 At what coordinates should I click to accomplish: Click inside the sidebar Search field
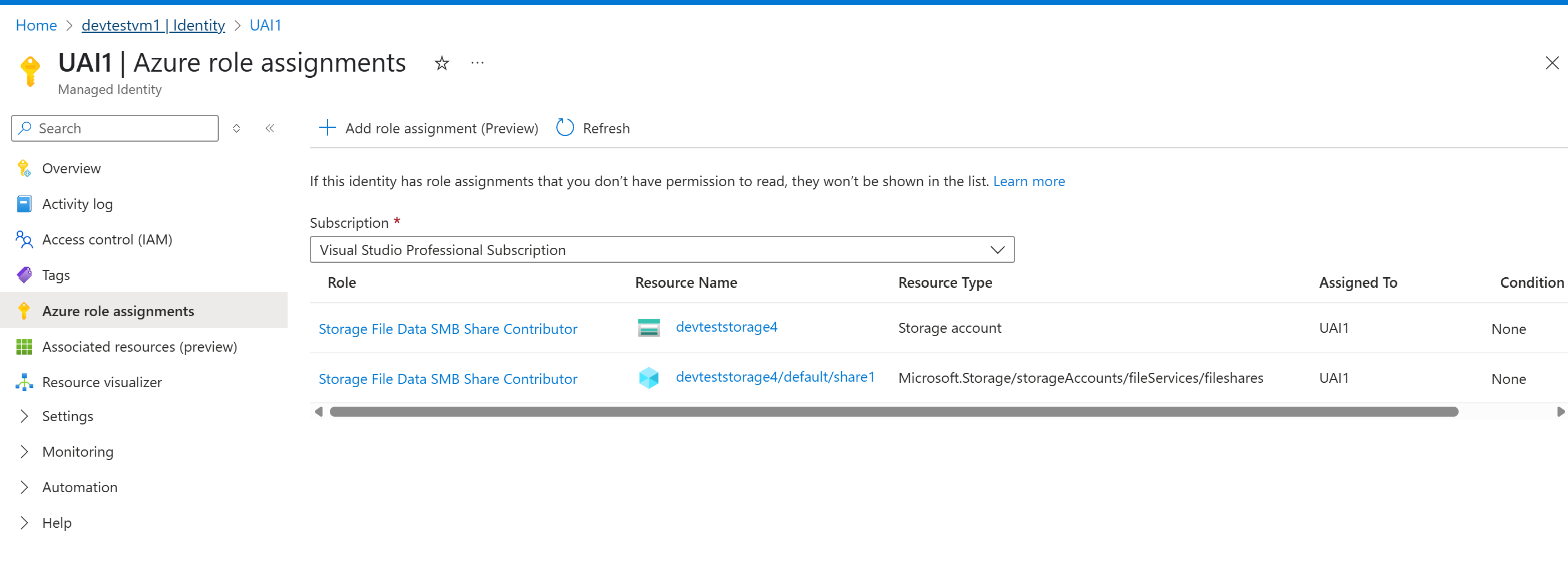click(x=115, y=128)
